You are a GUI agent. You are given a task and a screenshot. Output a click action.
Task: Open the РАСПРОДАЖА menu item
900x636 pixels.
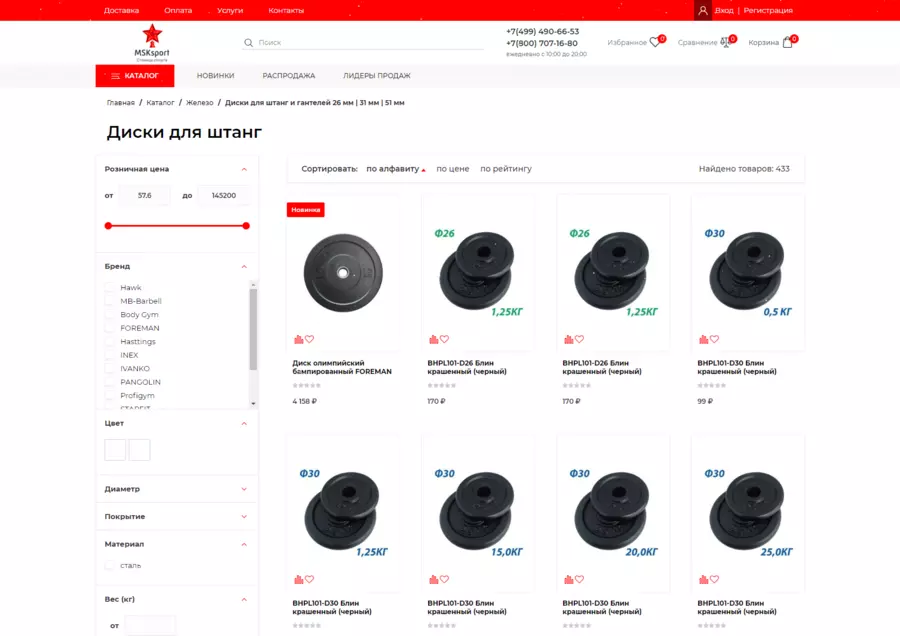pyautogui.click(x=289, y=76)
